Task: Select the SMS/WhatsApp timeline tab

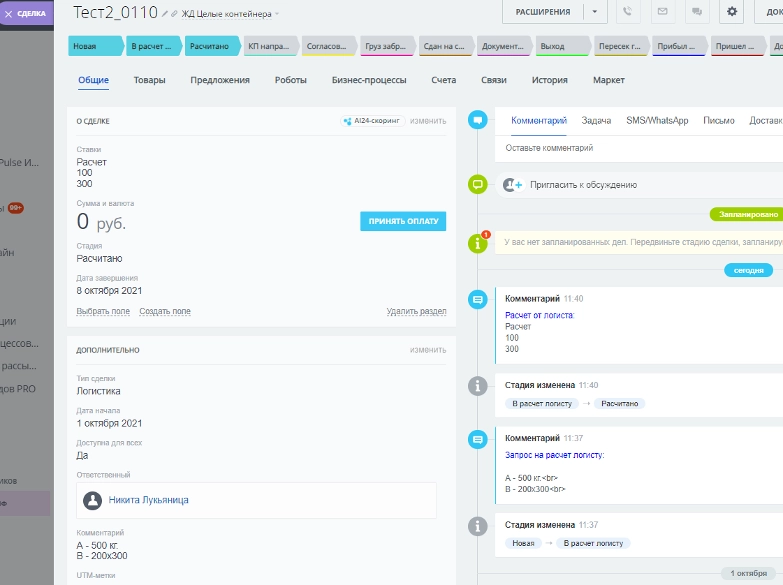Action: coord(657,120)
